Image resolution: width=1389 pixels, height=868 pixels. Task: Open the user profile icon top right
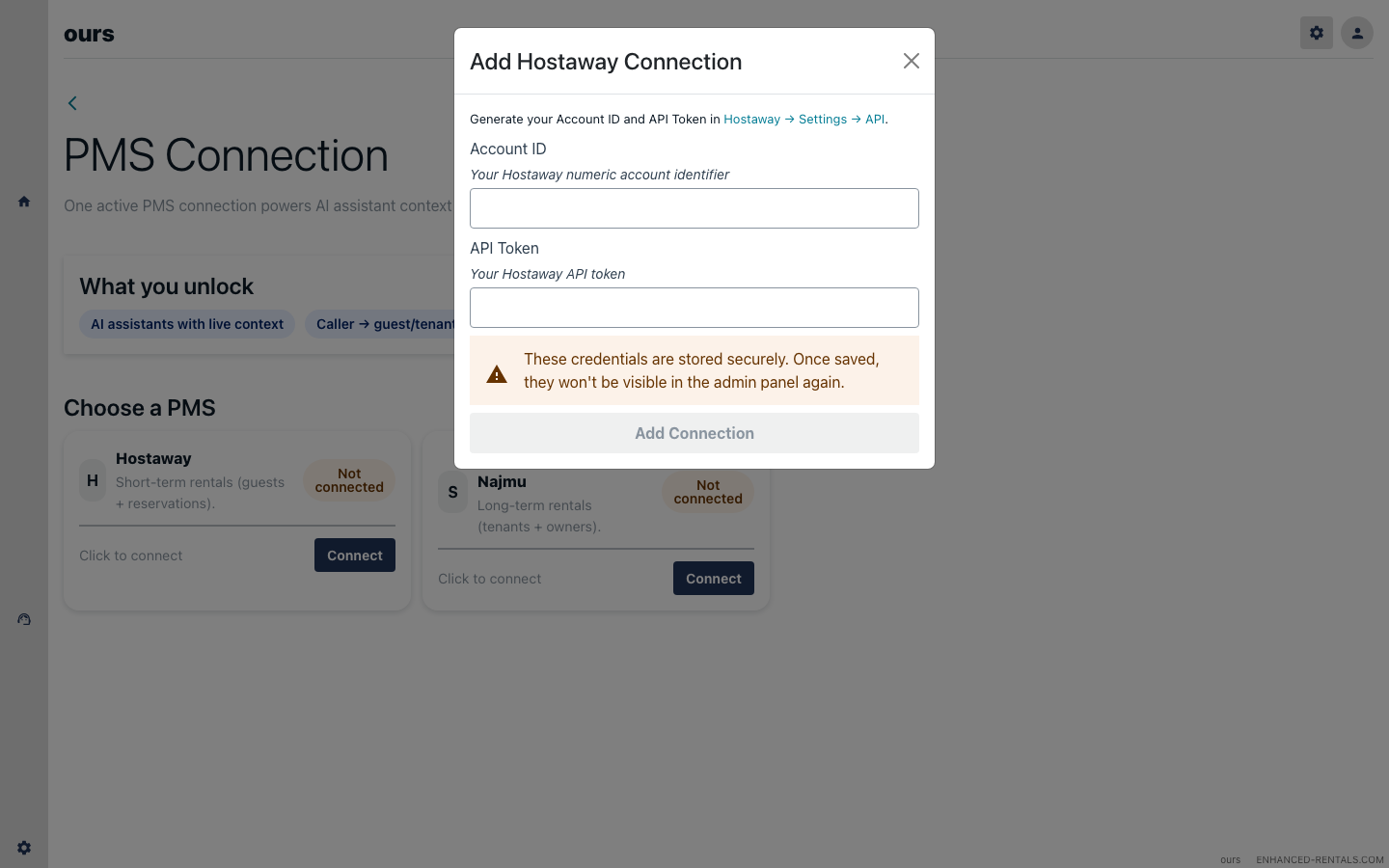coord(1357,32)
